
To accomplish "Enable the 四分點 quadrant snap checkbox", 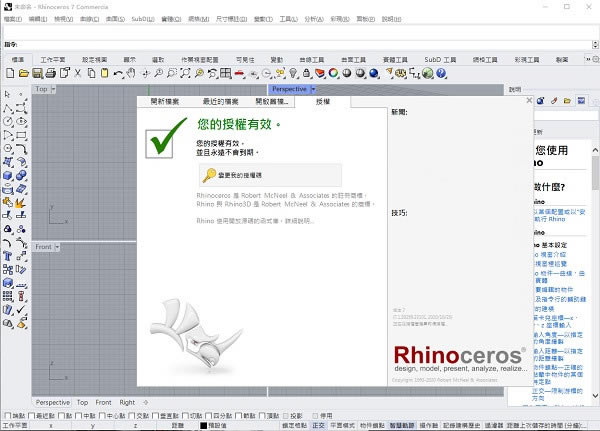I will 209,416.
